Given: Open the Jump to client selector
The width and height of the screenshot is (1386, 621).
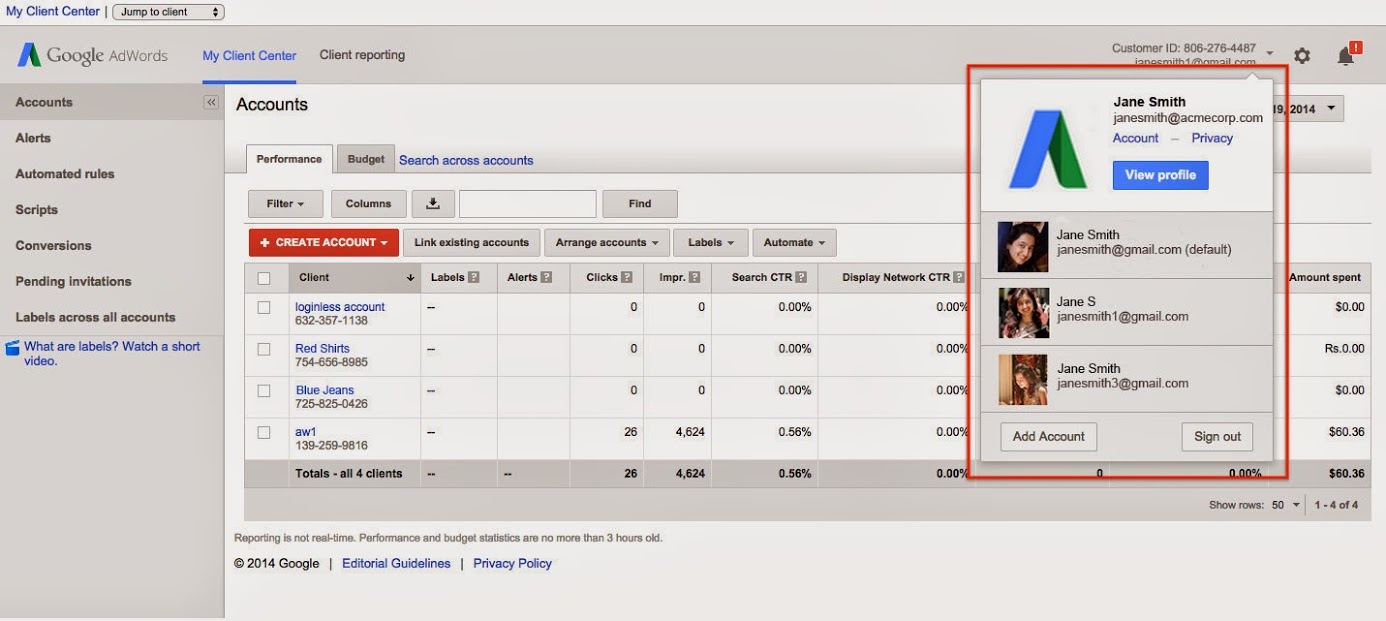Looking at the screenshot, I should point(168,12).
